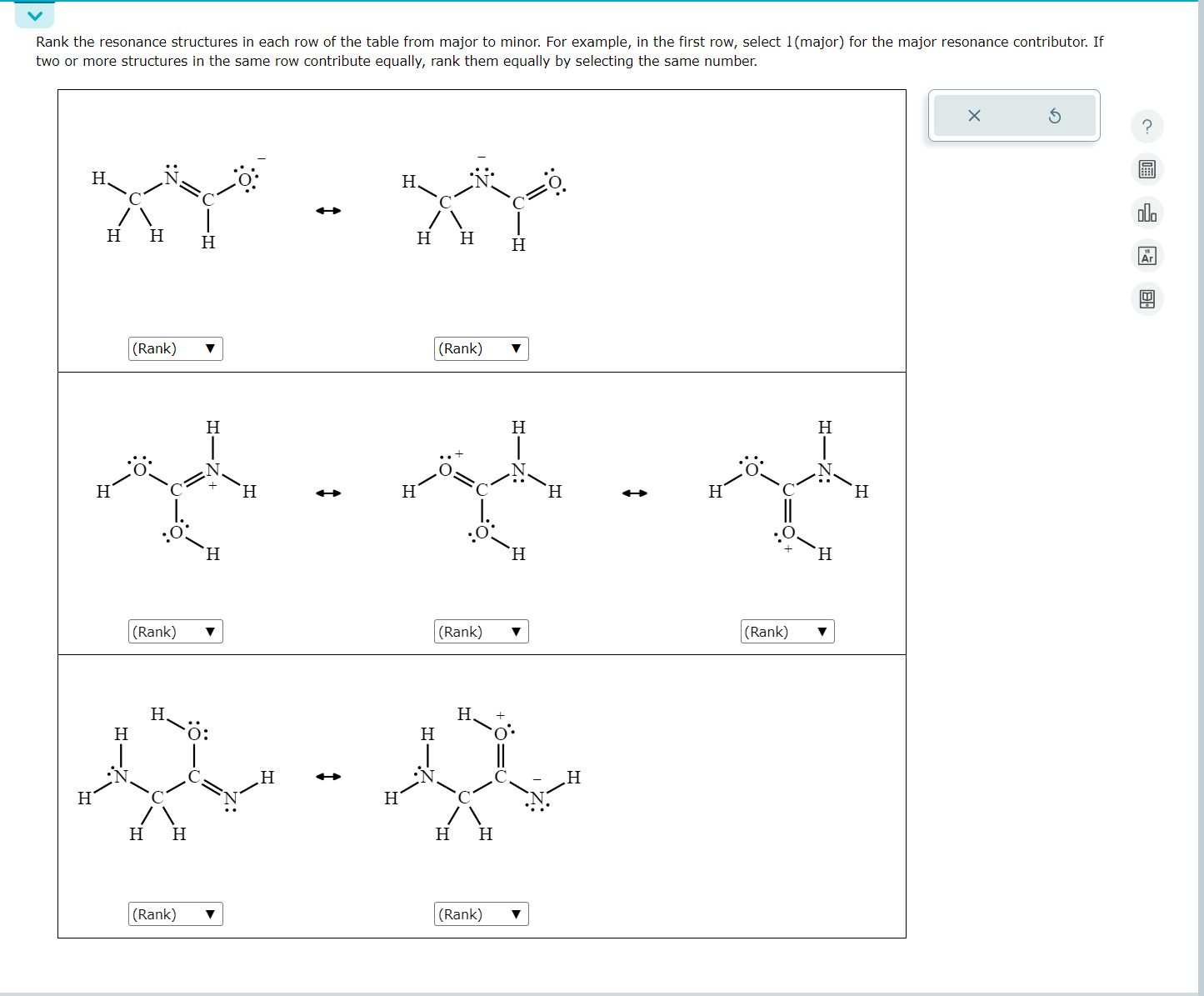Open the periodic table (Ar) icon
Screen dimensions: 1204x996
click(x=1147, y=256)
